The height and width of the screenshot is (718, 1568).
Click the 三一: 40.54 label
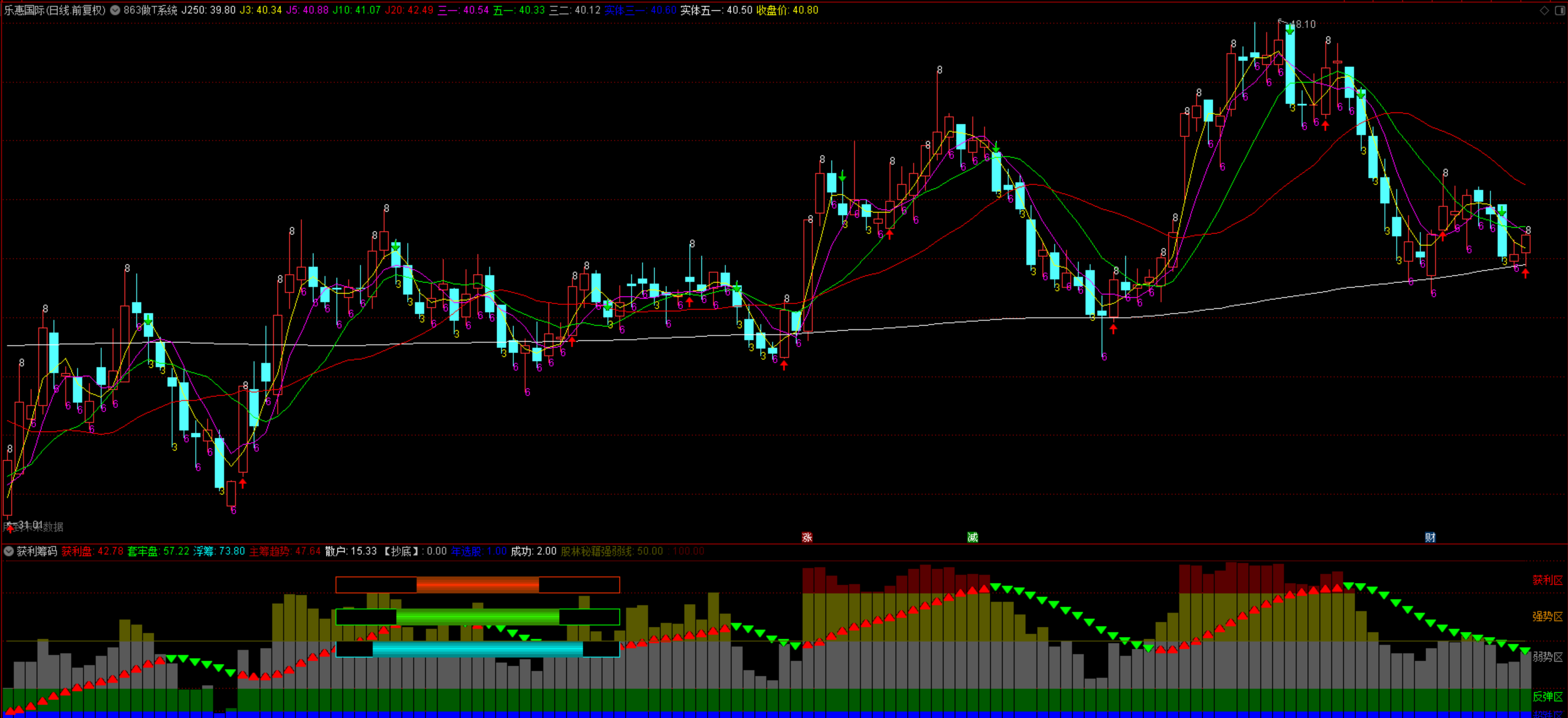click(463, 10)
